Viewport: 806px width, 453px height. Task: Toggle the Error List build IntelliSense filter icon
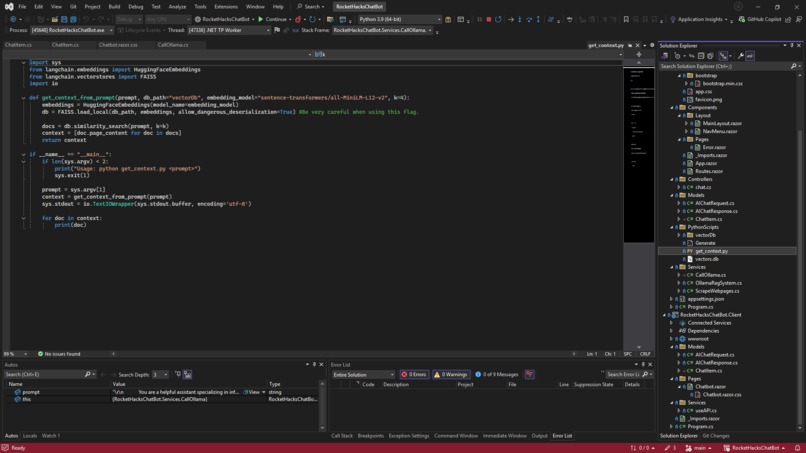click(x=529, y=374)
